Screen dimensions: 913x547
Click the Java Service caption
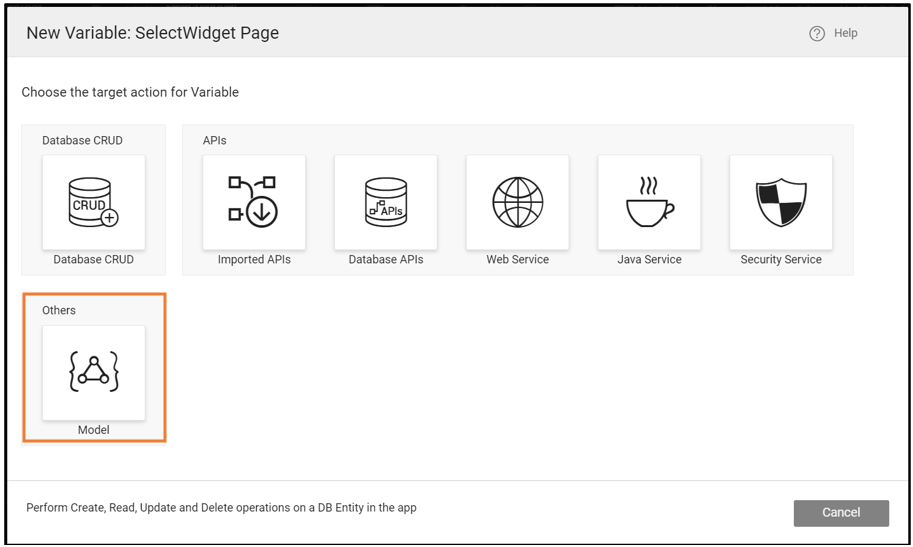click(x=649, y=260)
